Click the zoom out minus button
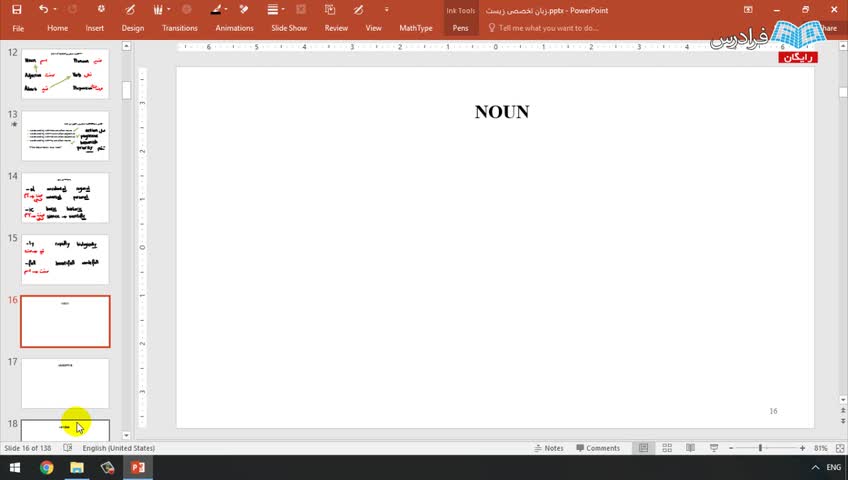 (731, 448)
